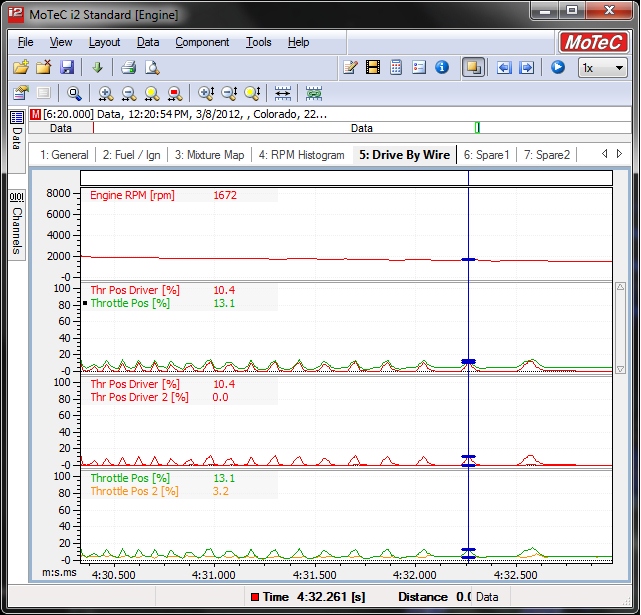Click the MoTeC logo button

pos(594,42)
